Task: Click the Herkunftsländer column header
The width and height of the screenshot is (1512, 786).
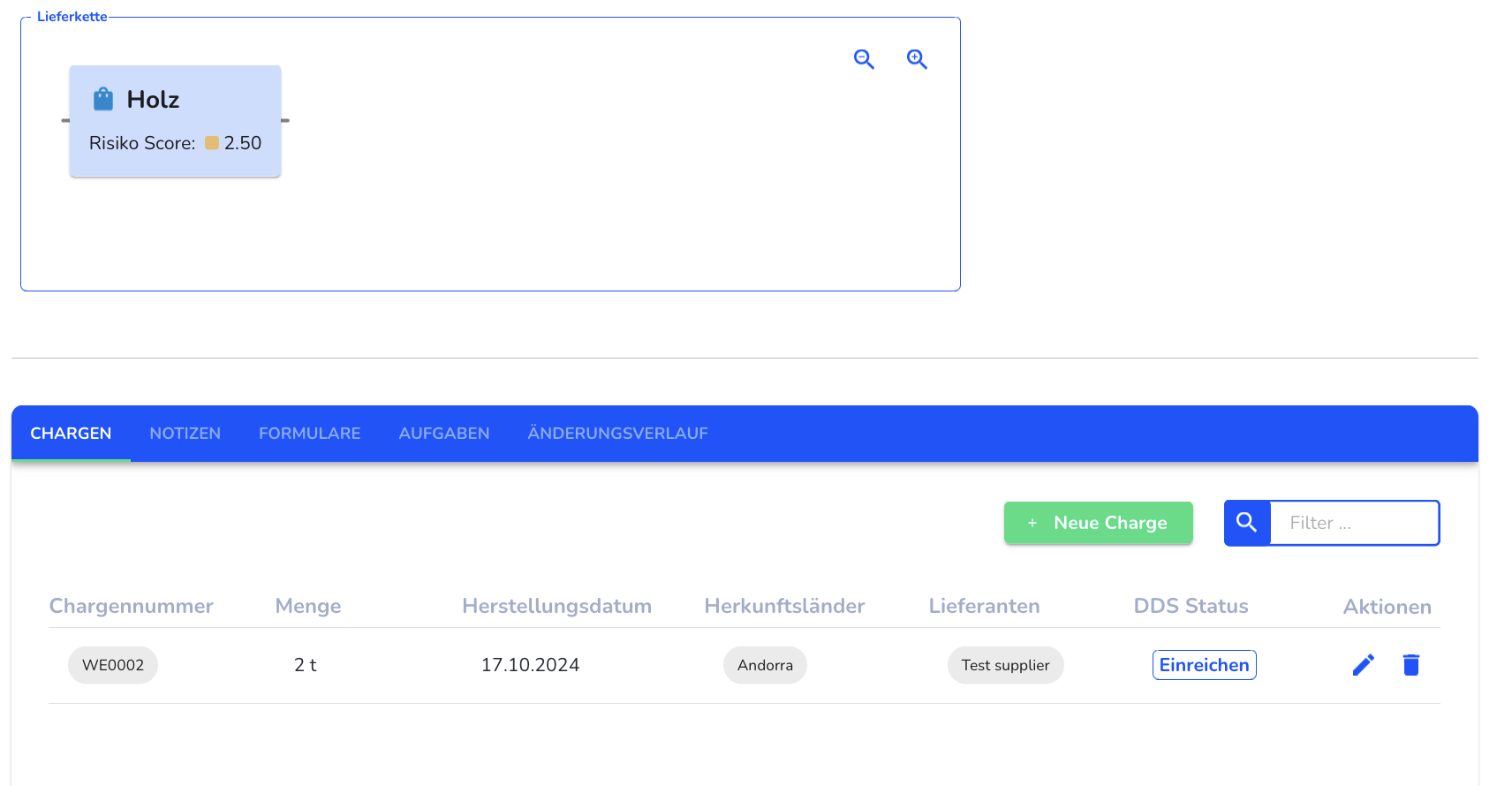Action: click(x=784, y=606)
